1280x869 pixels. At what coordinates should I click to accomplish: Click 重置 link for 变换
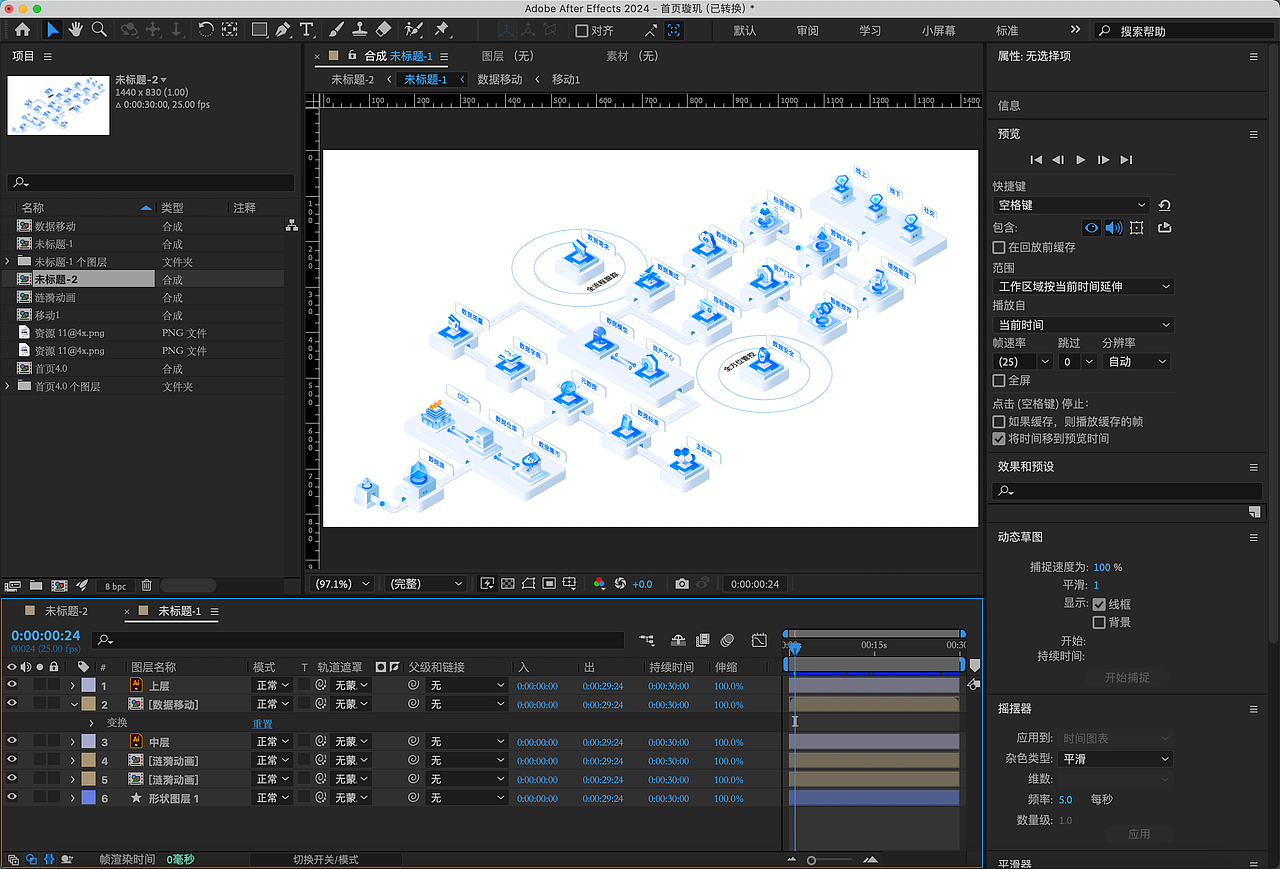(262, 724)
